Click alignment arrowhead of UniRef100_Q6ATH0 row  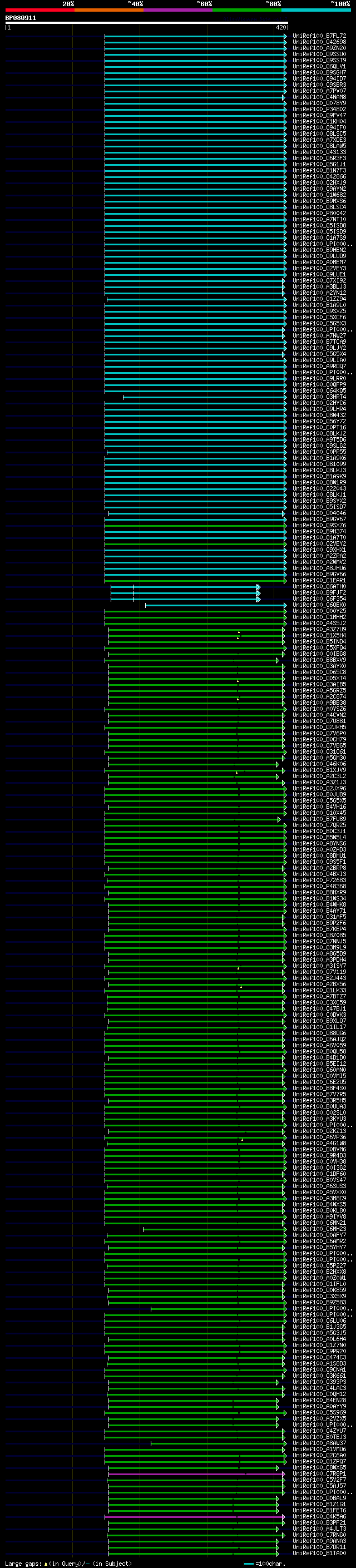click(x=259, y=587)
